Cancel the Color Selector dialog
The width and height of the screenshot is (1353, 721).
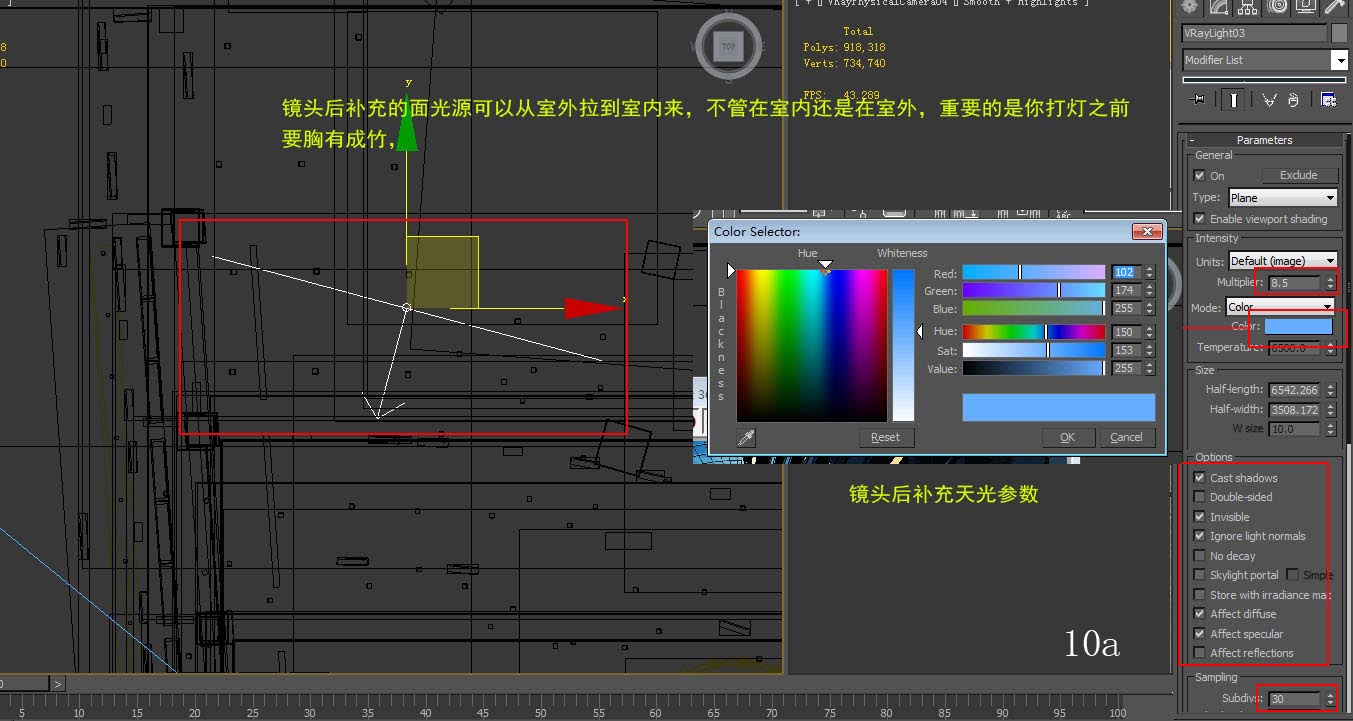tap(1127, 437)
